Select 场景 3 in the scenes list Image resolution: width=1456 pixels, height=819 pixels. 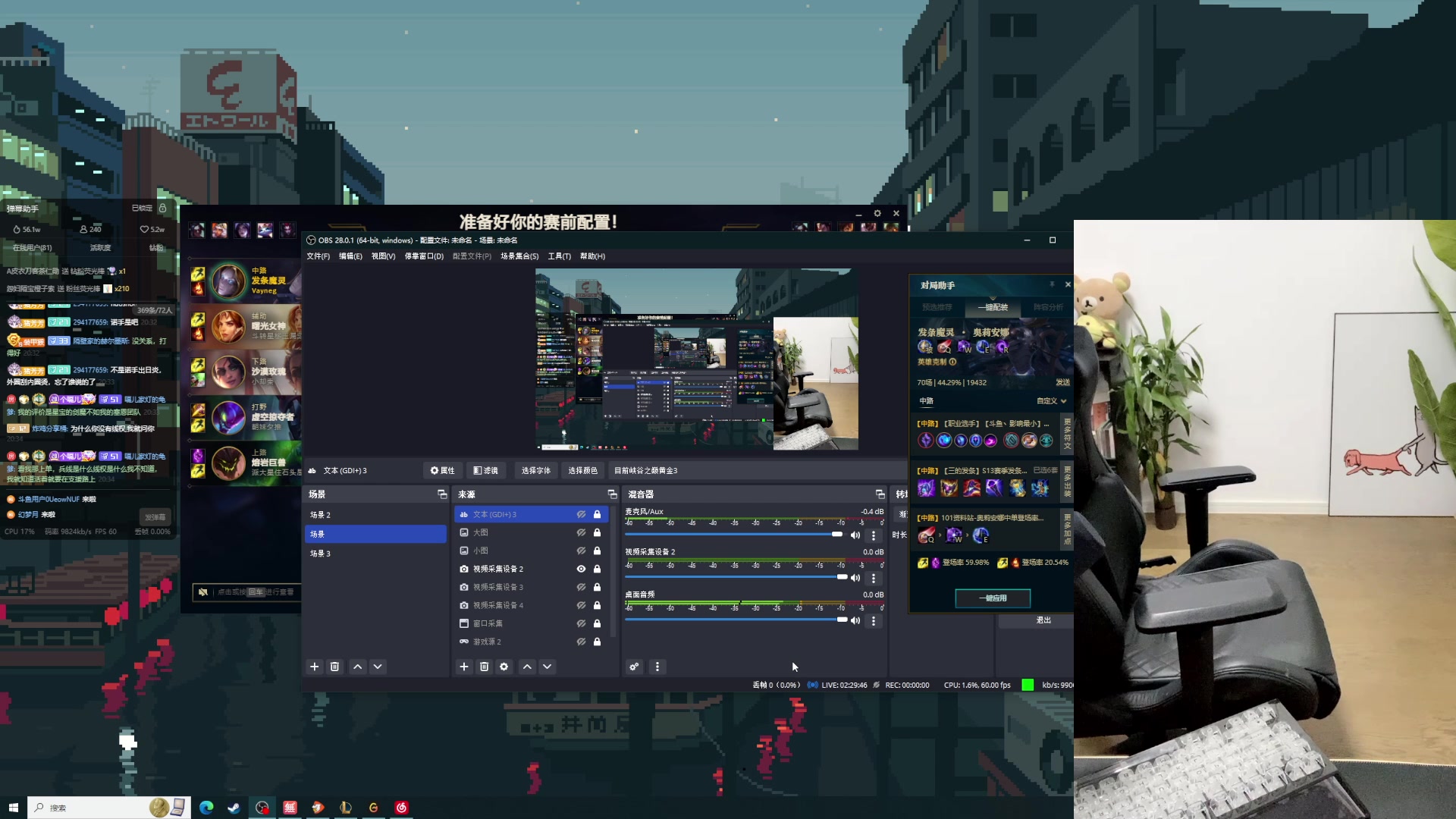(x=375, y=554)
